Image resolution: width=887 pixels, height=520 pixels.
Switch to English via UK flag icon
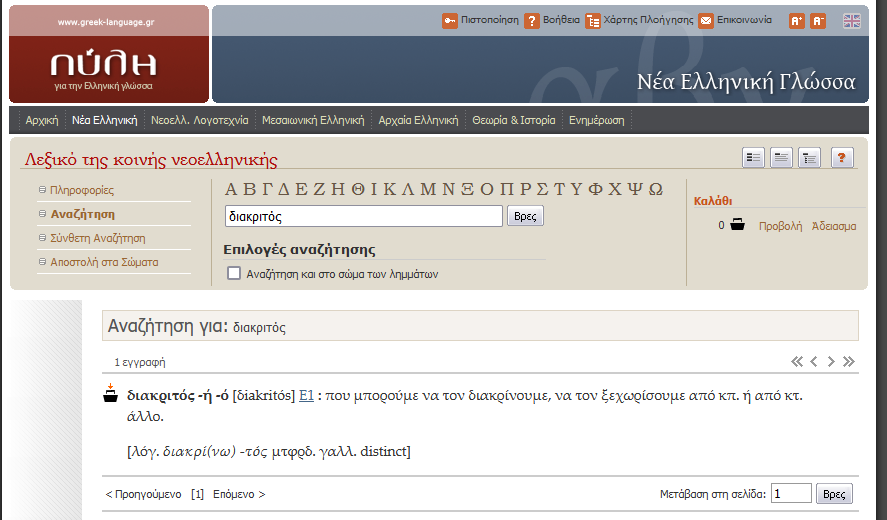coord(852,21)
